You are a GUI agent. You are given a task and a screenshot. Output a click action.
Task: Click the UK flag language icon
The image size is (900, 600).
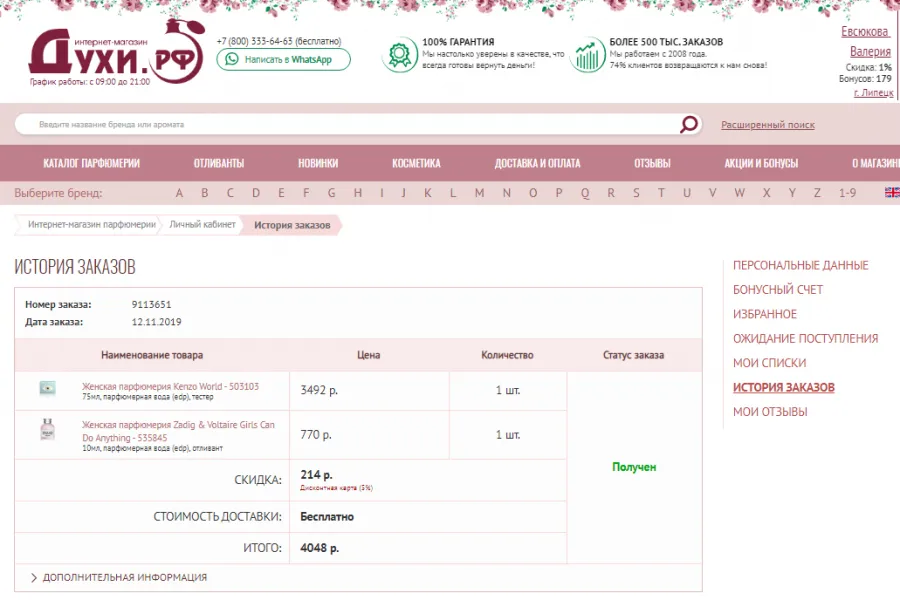pos(892,192)
